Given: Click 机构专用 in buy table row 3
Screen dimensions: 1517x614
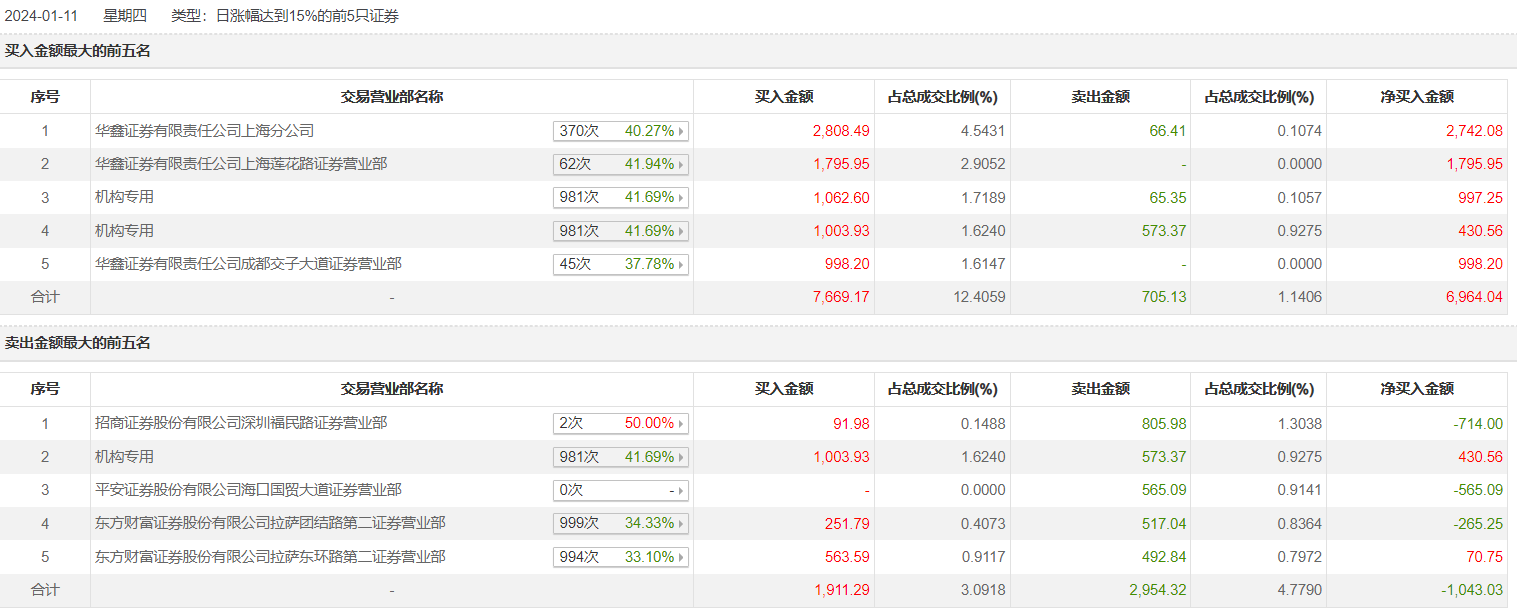Looking at the screenshot, I should click(124, 197).
